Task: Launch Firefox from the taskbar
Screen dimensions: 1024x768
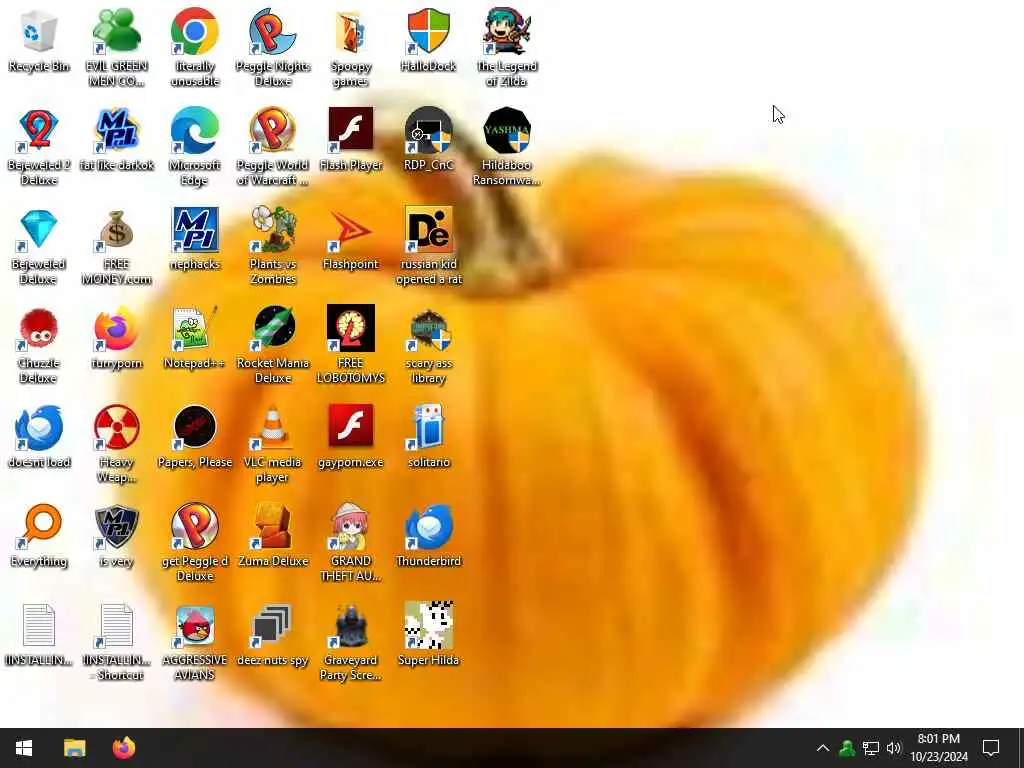Action: pos(124,748)
